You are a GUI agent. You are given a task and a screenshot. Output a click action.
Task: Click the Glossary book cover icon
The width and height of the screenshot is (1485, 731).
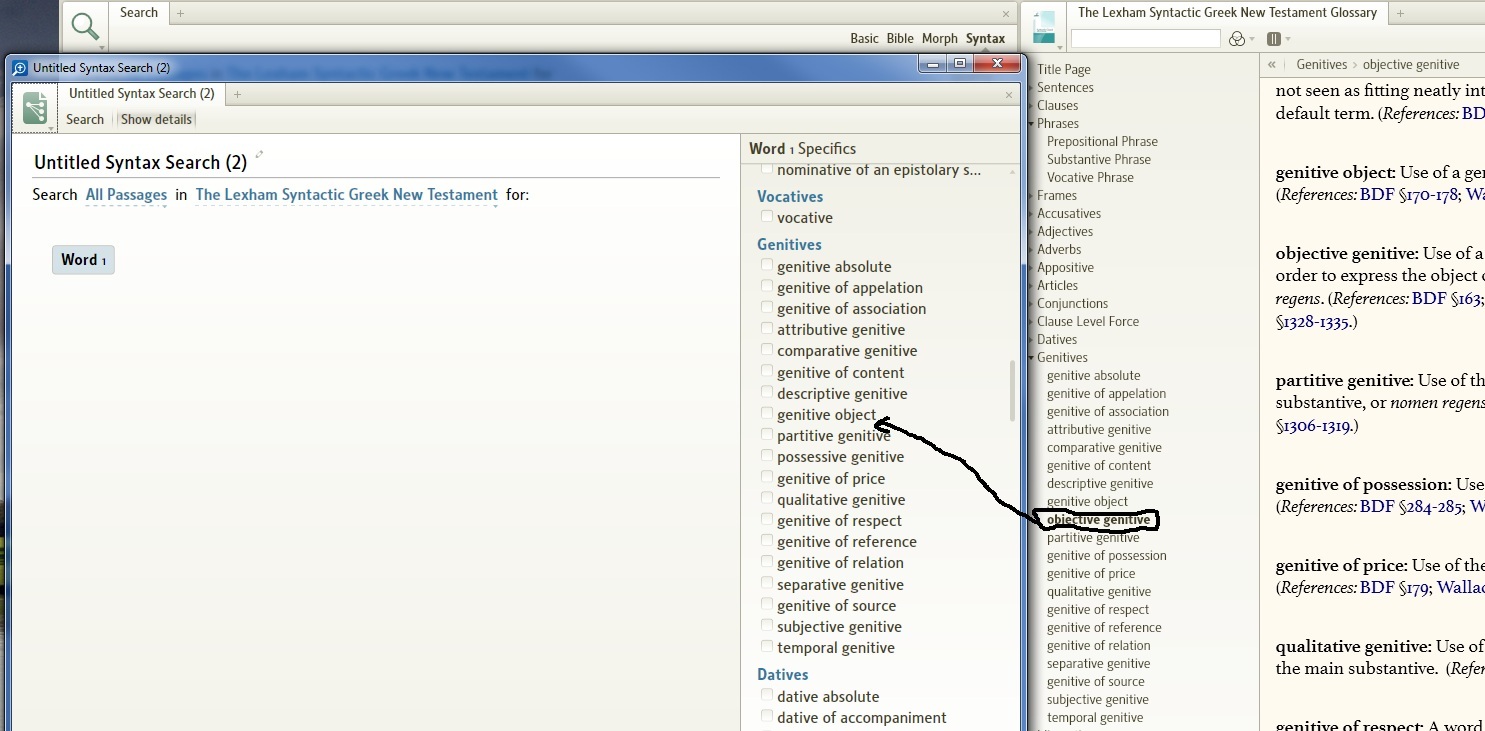coord(1044,26)
